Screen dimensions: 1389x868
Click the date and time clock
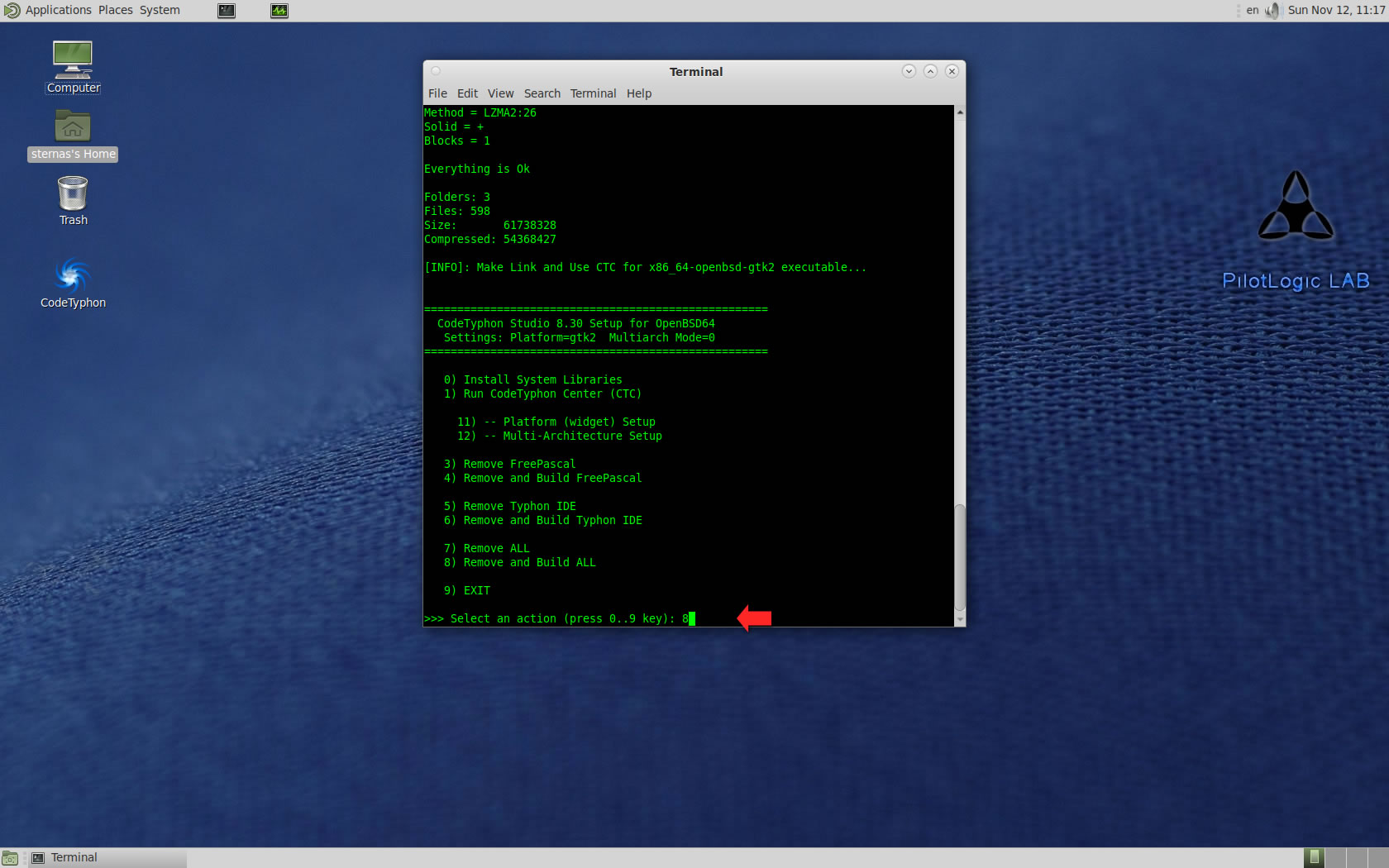1336,11
